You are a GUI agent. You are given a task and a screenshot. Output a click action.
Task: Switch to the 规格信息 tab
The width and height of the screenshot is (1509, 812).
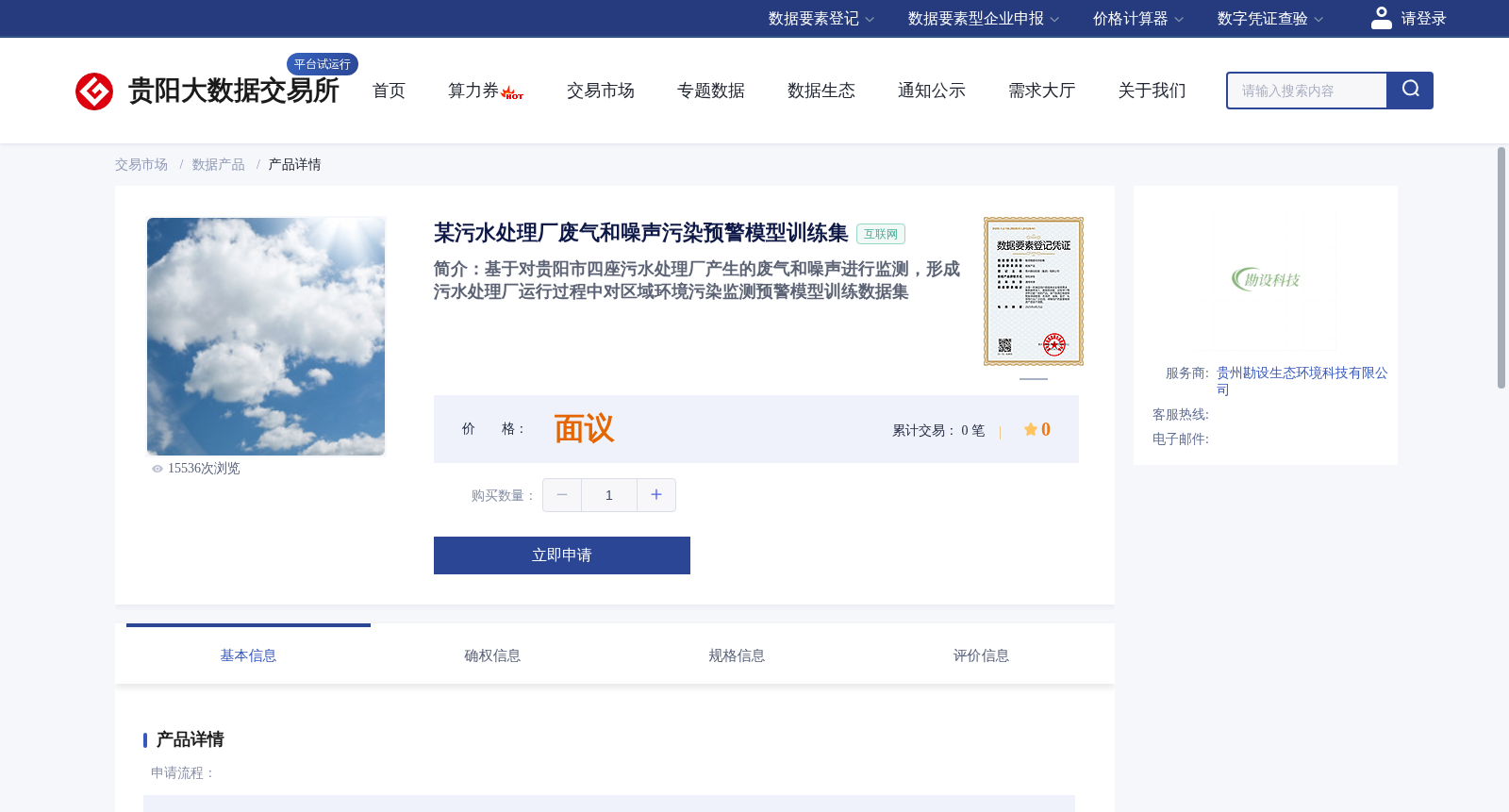coord(737,655)
